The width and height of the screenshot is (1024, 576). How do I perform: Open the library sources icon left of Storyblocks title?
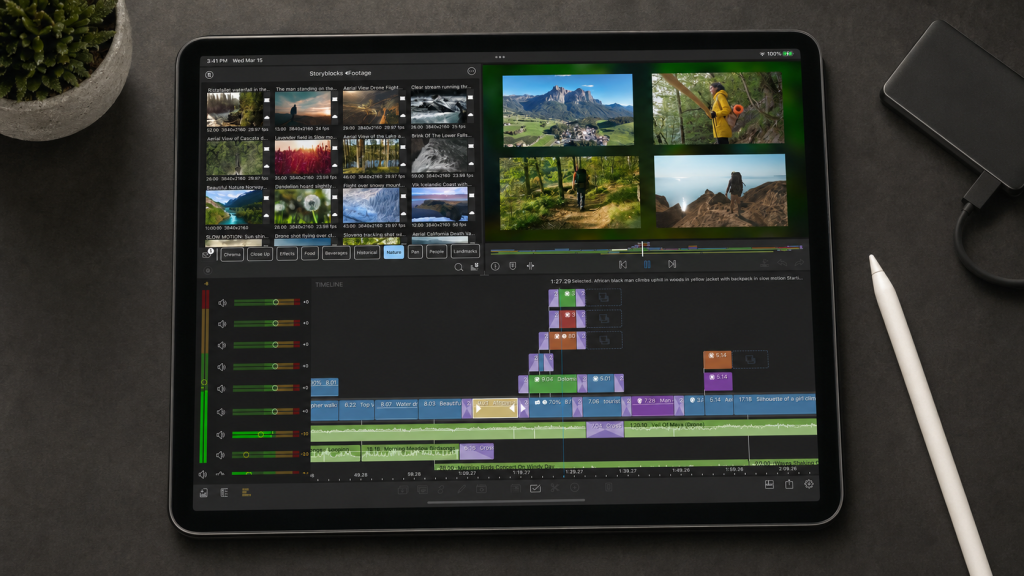point(209,75)
